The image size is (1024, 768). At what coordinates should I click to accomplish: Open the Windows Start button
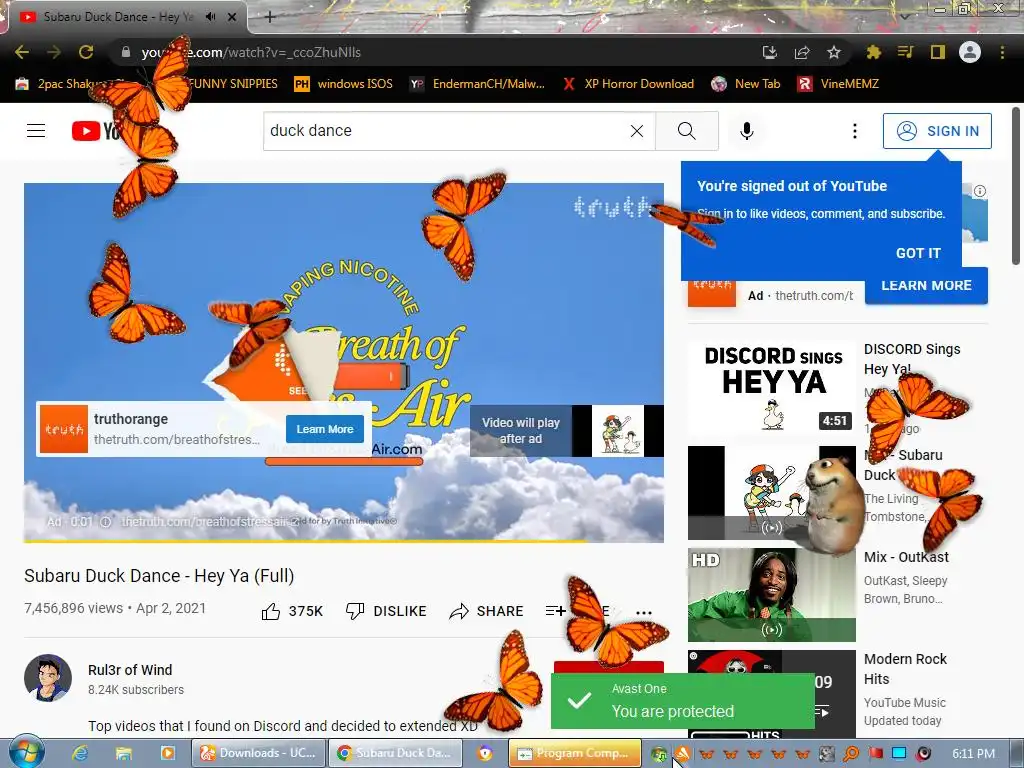coord(25,752)
